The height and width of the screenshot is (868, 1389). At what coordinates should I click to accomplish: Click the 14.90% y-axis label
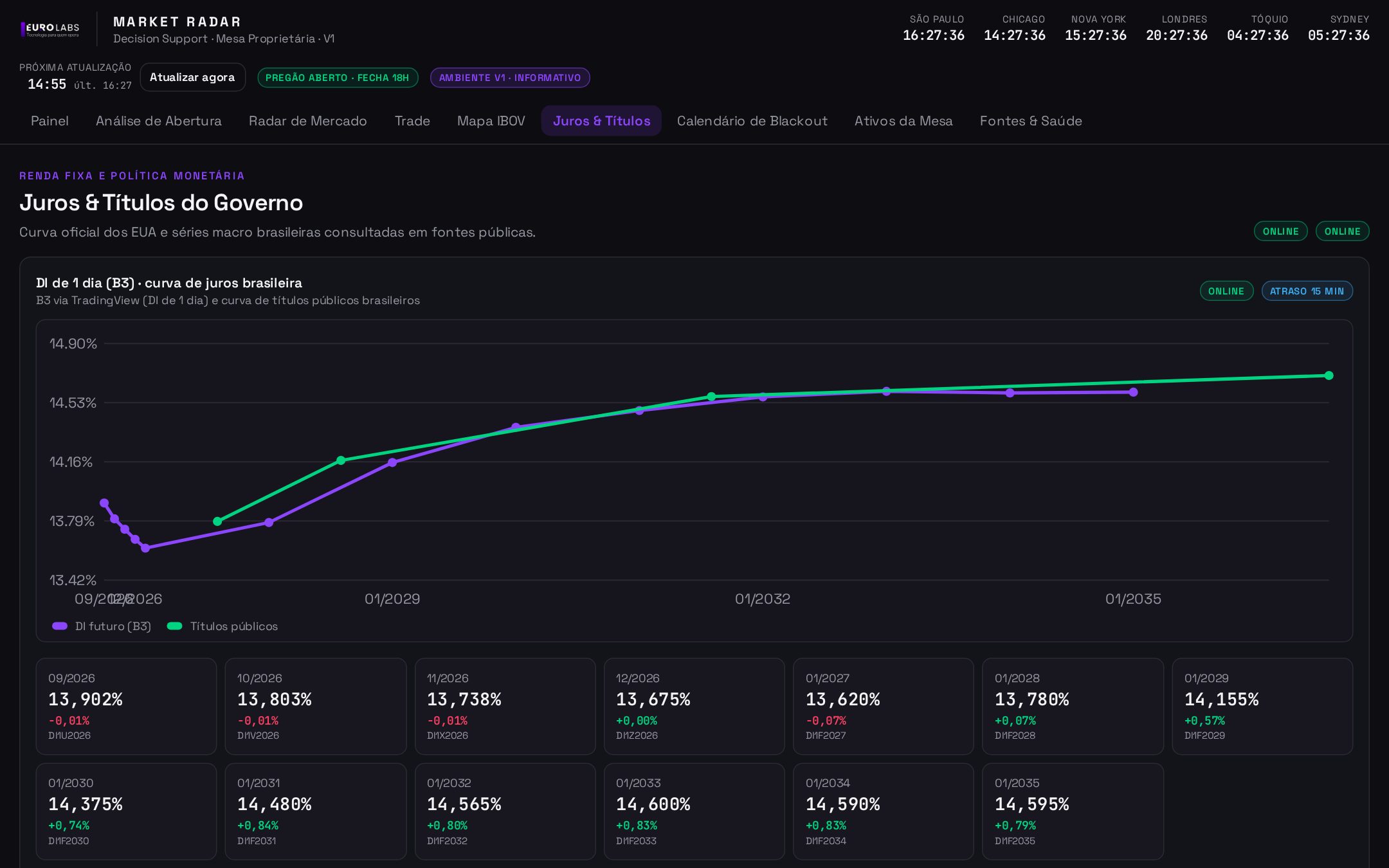click(73, 343)
